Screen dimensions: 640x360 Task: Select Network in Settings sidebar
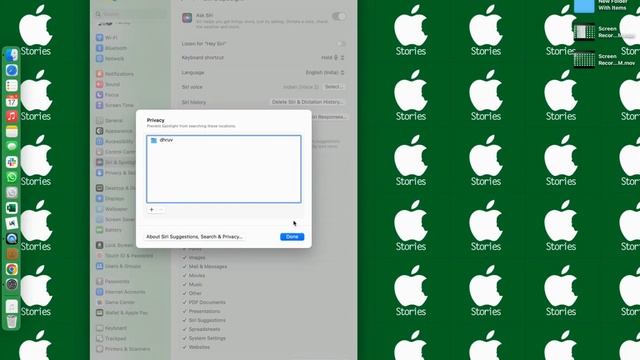(110, 59)
